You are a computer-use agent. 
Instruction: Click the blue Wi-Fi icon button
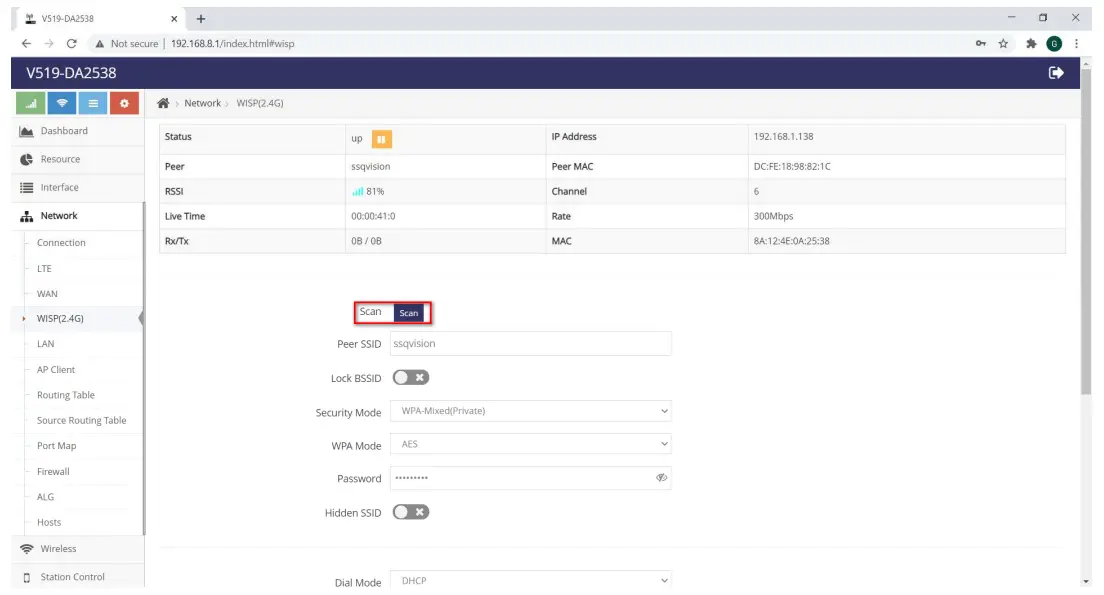click(62, 104)
